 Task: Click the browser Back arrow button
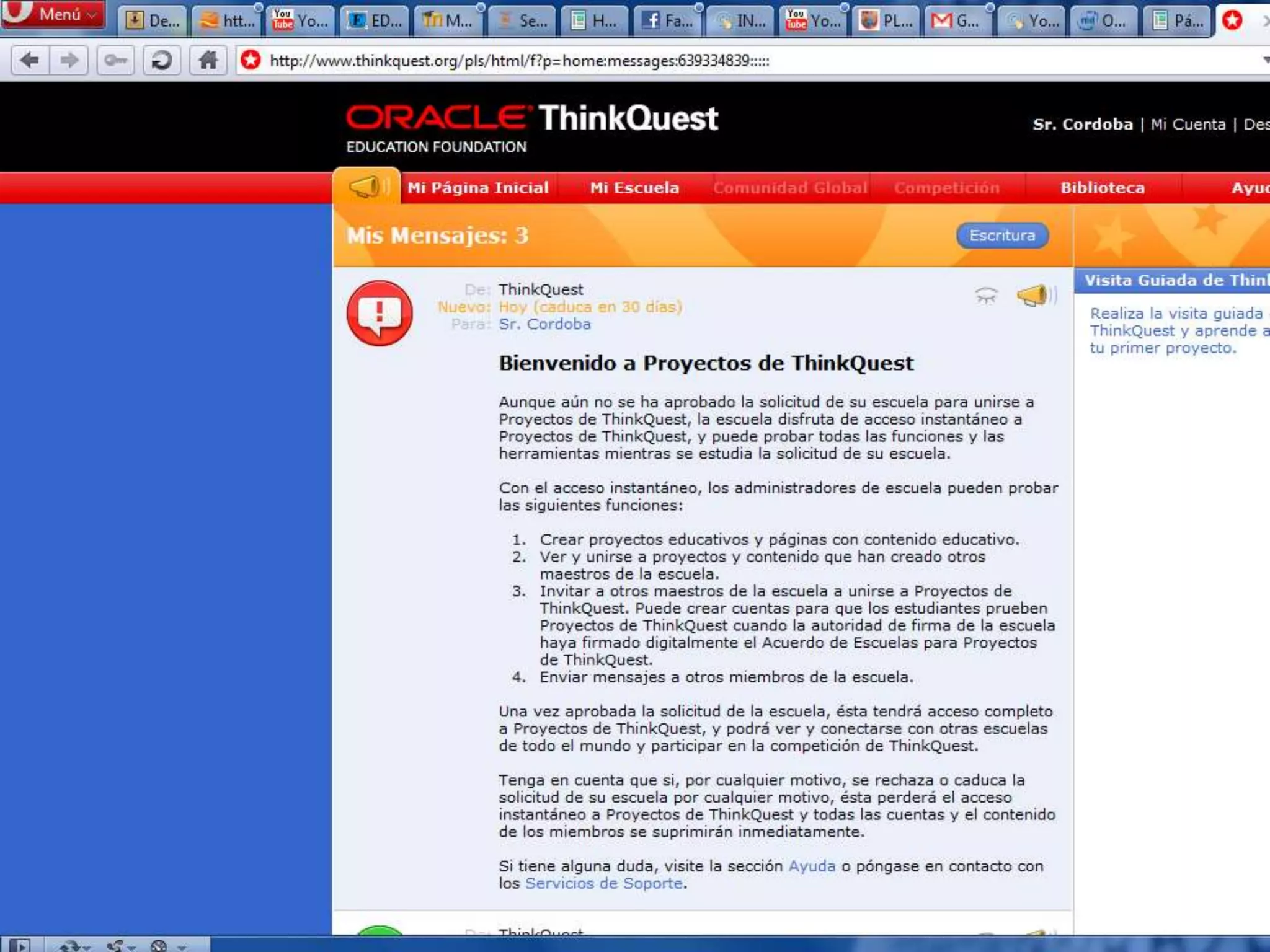(29, 61)
